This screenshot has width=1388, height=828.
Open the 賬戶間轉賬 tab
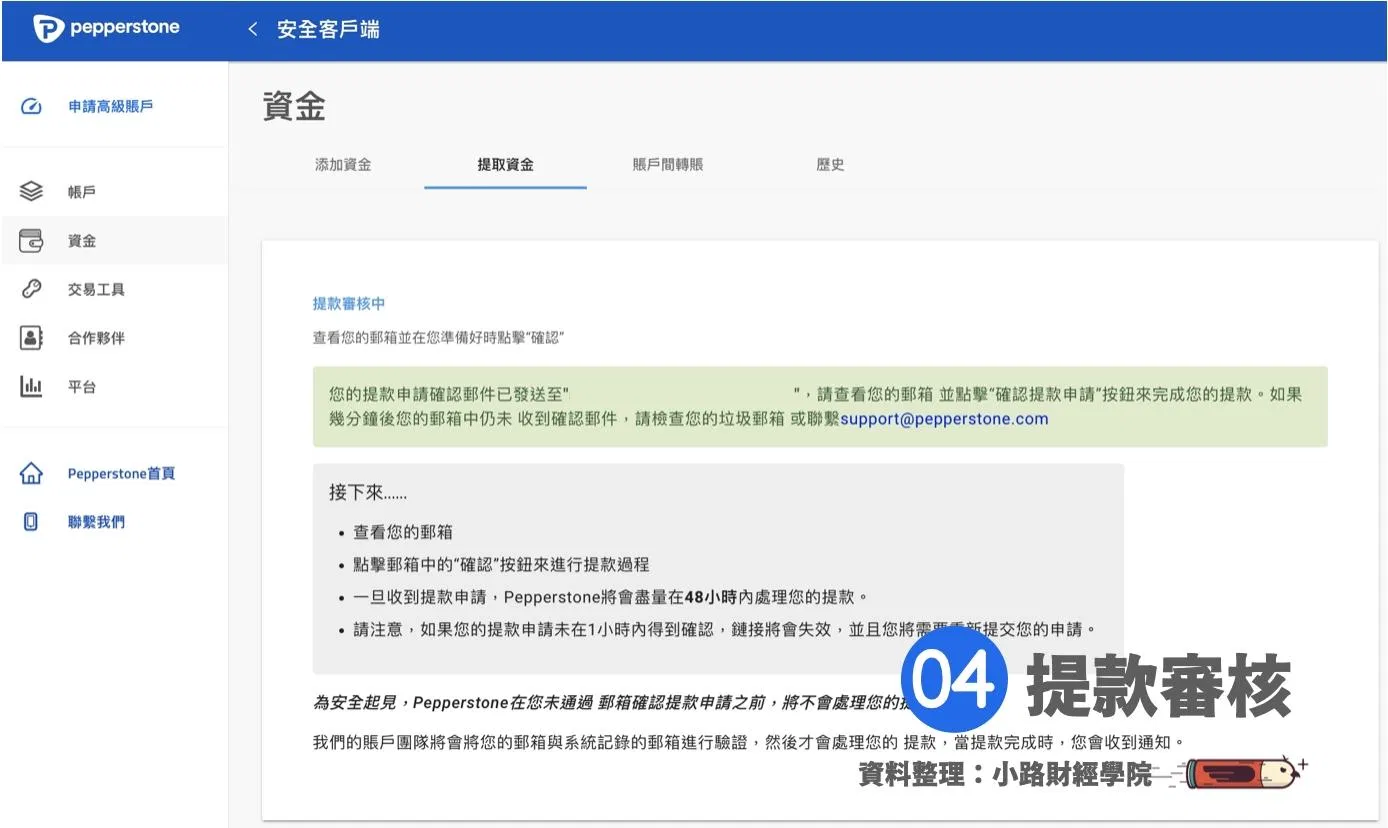(668, 165)
